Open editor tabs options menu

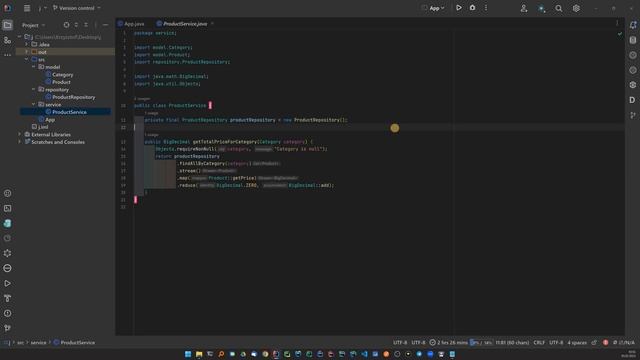click(x=617, y=23)
